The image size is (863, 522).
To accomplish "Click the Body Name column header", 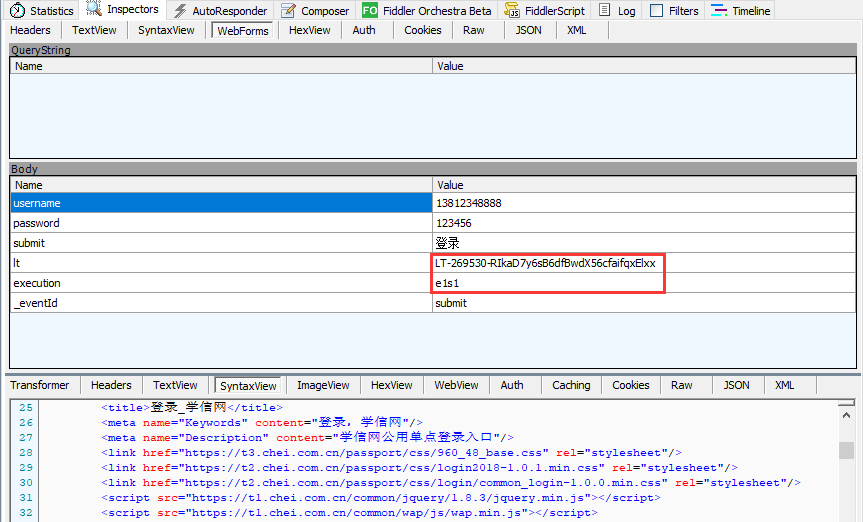I will pos(221,185).
